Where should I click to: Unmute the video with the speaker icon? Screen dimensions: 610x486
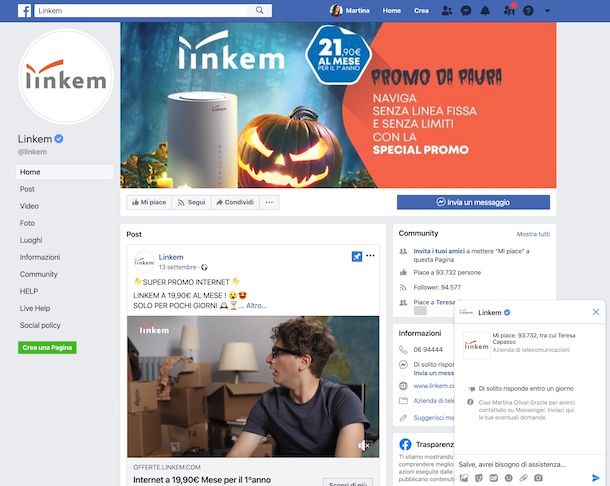(x=363, y=445)
